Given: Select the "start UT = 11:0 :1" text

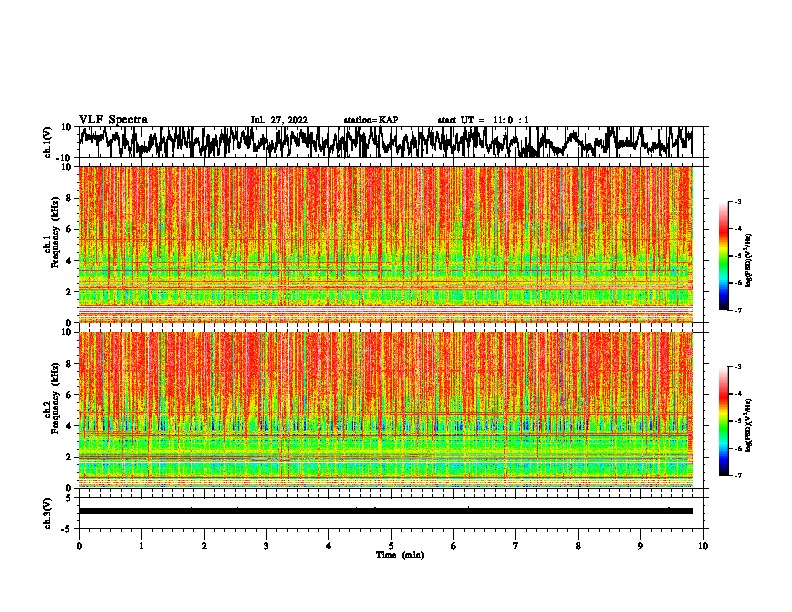Looking at the screenshot, I should coord(483,120).
